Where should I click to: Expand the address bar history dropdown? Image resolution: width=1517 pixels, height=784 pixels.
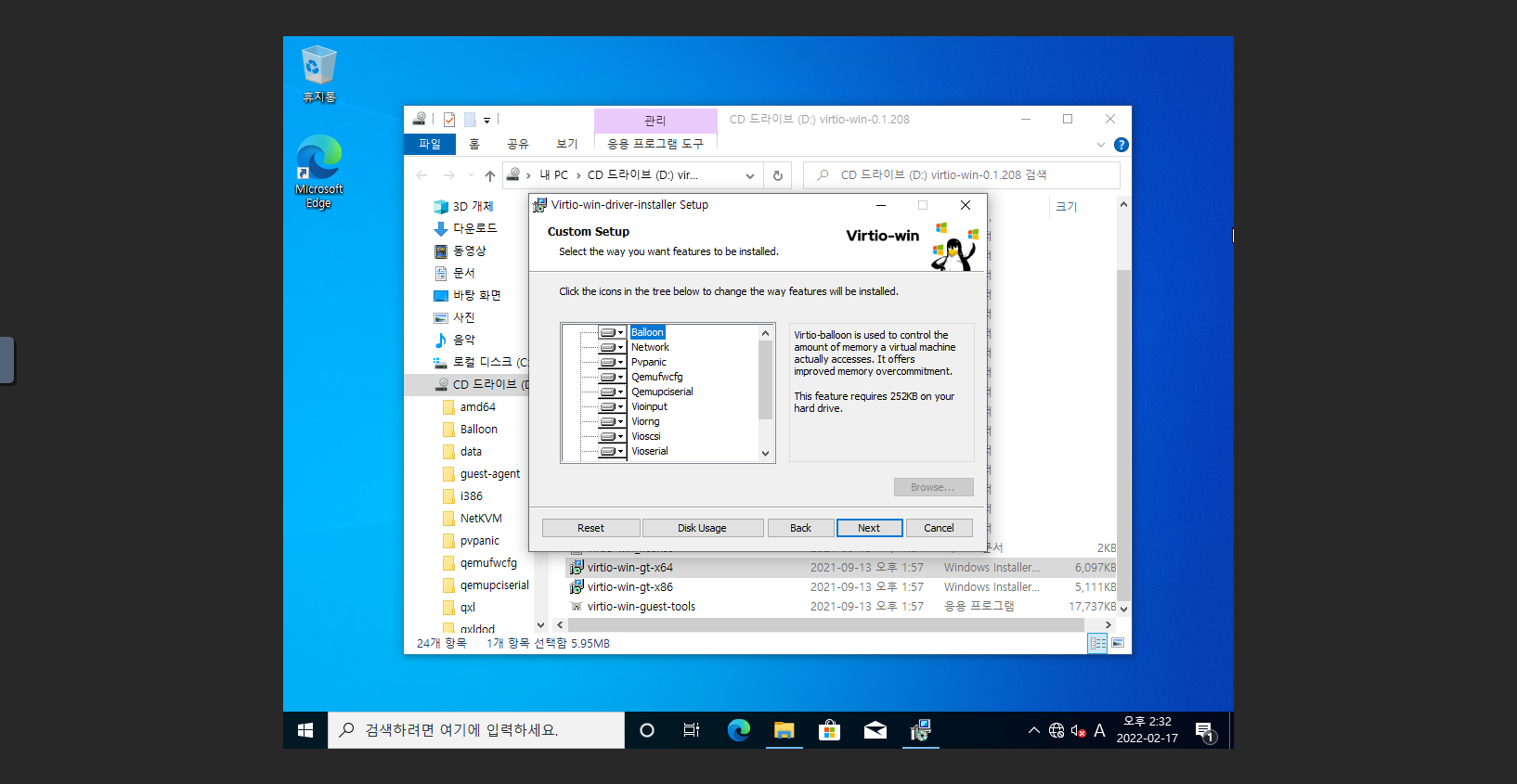[x=749, y=175]
